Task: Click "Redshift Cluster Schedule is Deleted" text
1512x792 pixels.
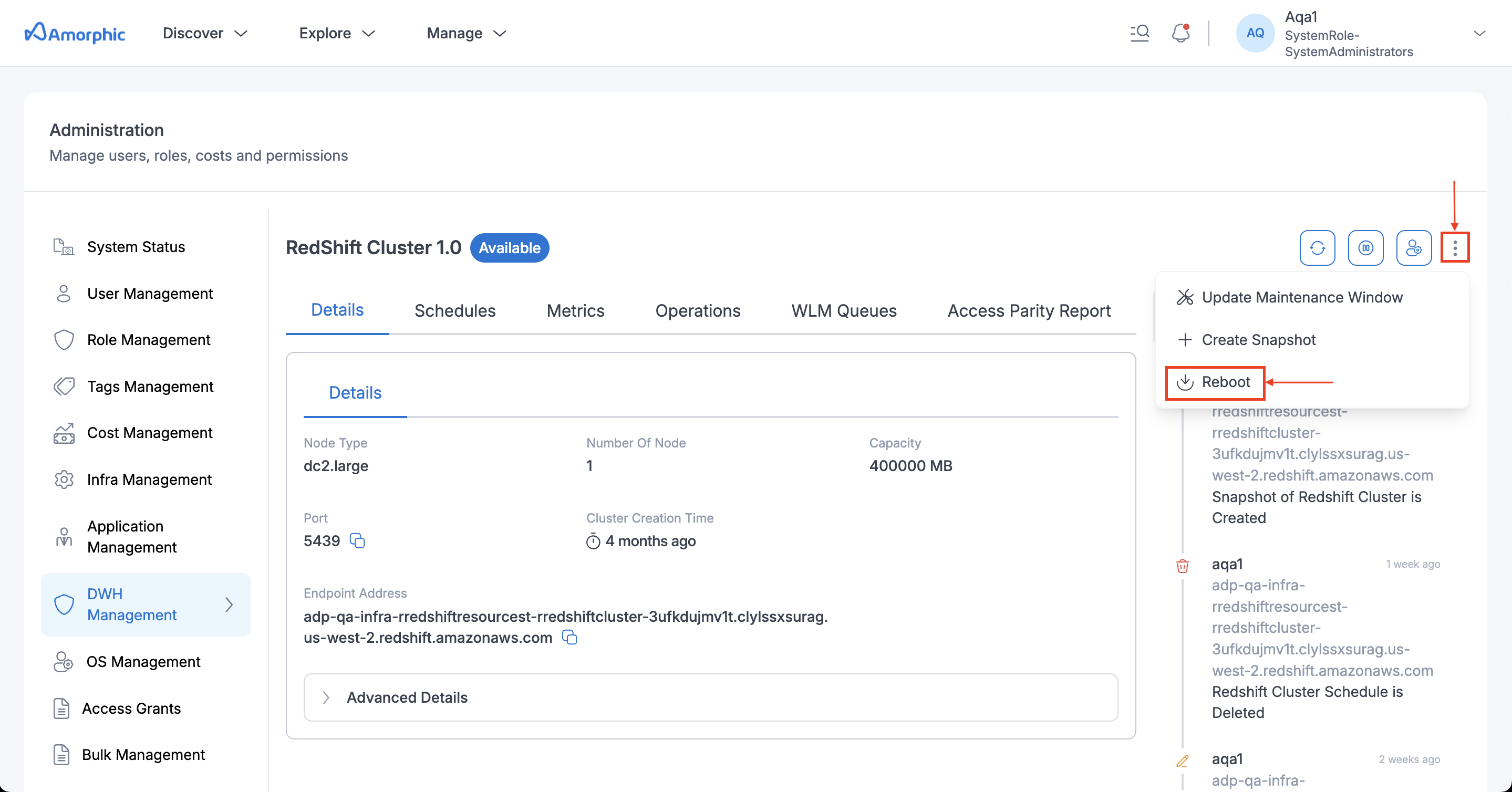Action: click(x=1307, y=702)
